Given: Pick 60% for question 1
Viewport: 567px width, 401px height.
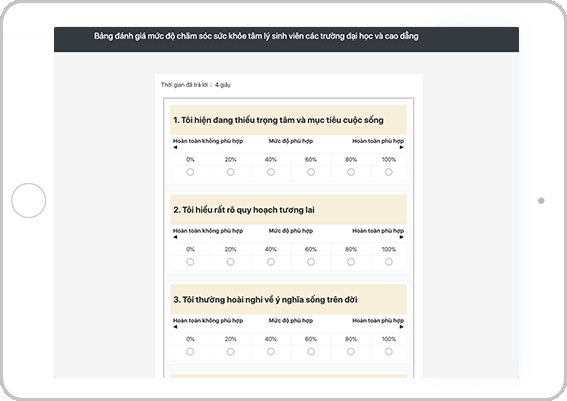Looking at the screenshot, I should [x=311, y=172].
